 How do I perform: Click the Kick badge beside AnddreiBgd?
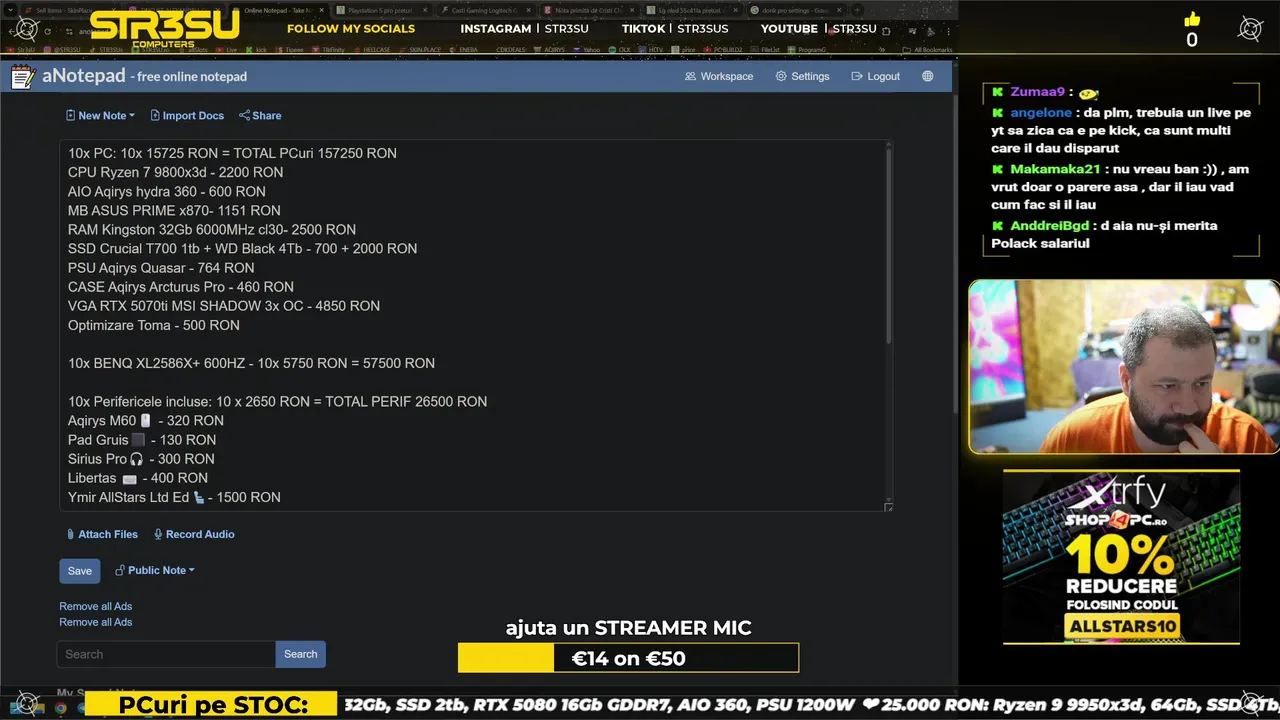(x=997, y=226)
